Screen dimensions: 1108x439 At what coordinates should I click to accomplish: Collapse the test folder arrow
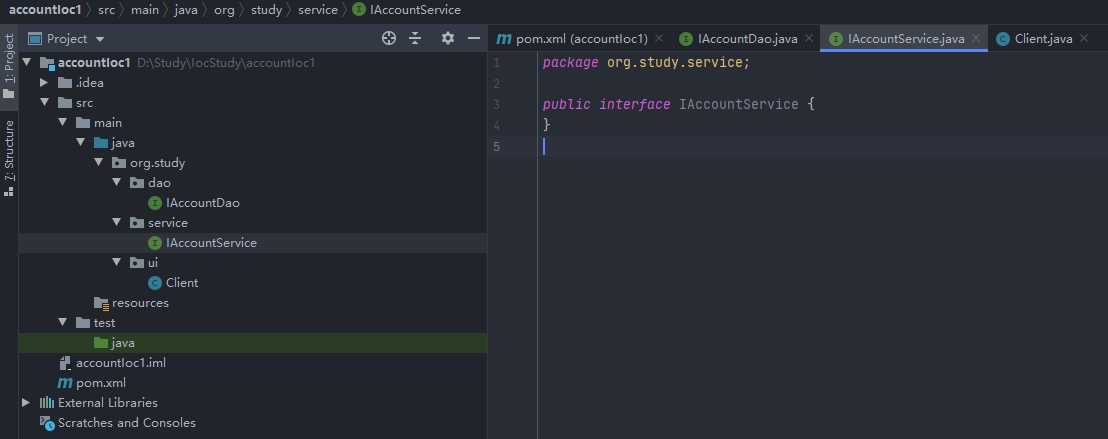(x=63, y=322)
